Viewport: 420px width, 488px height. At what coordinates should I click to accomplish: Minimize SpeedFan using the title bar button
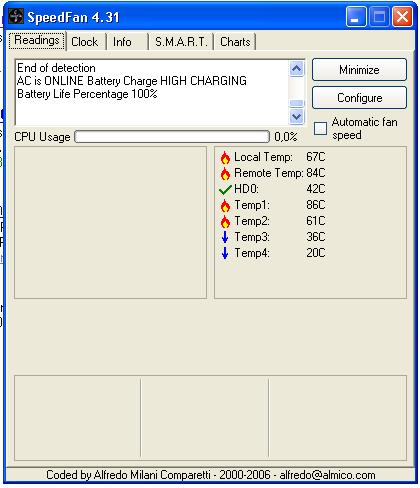coord(356,16)
